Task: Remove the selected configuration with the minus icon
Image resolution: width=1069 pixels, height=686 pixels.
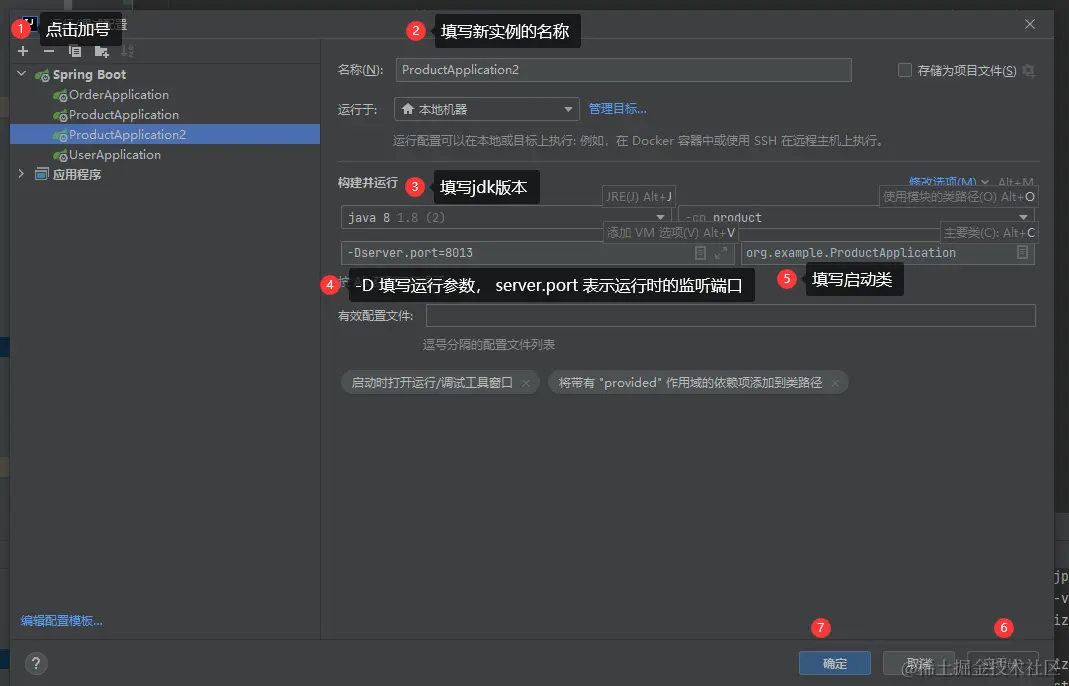Action: 49,51
